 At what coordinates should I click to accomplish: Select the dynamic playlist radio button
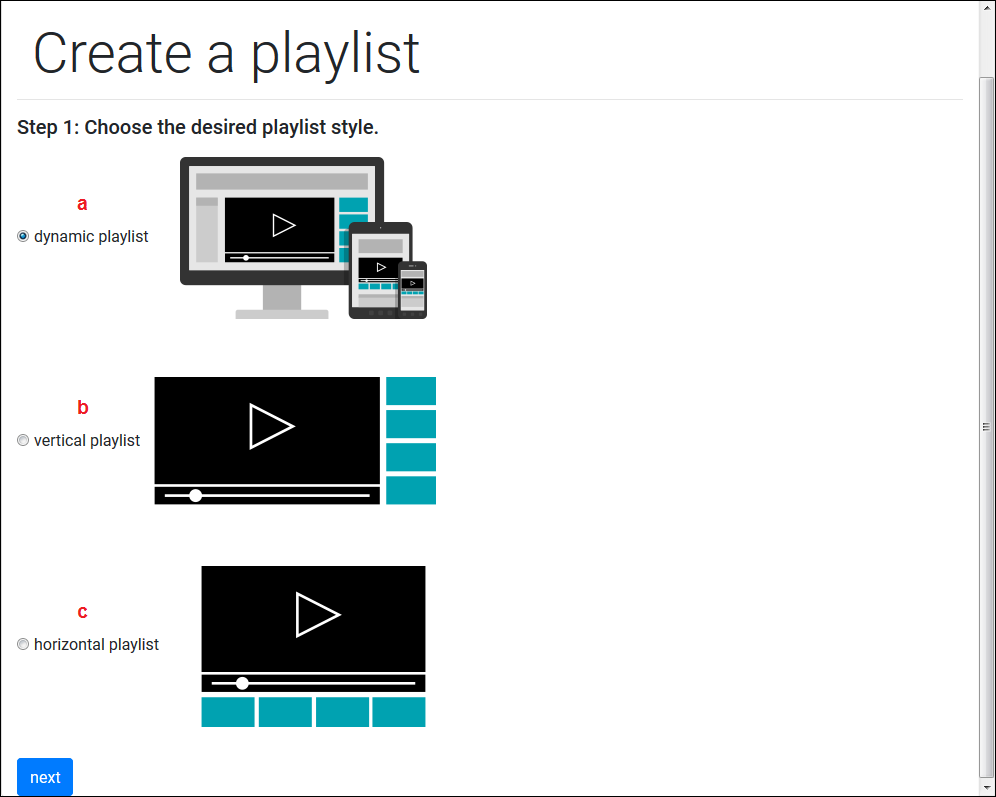click(22, 236)
